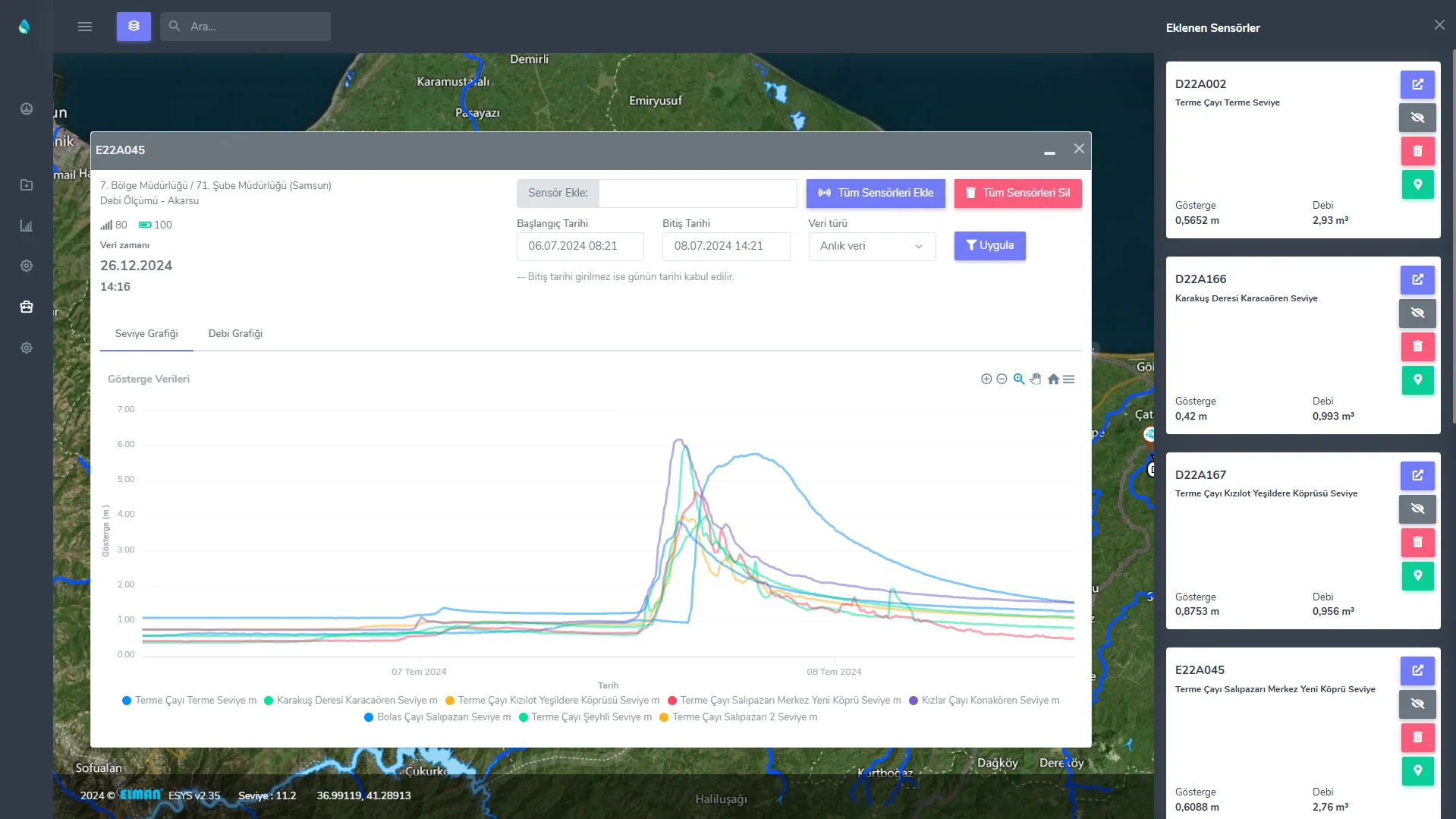This screenshot has width=1456, height=819.
Task: Delete the D22A166 sensor with trash icon
Action: tap(1417, 347)
